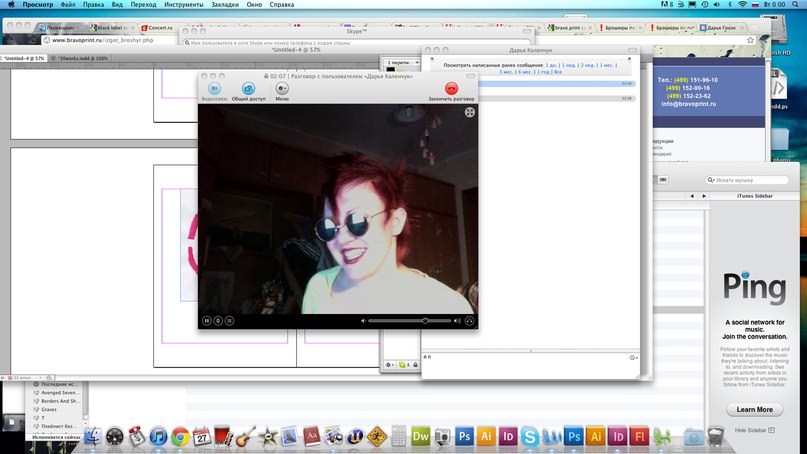Viewport: 807px width, 454px height.
Task: Adjust the call volume slider
Action: tap(425, 320)
